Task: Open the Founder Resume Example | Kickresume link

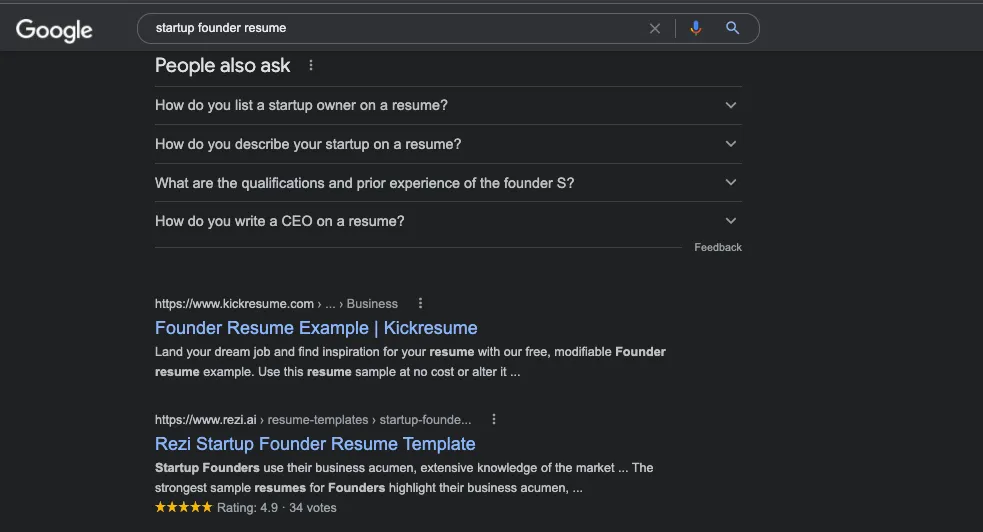Action: [x=316, y=328]
